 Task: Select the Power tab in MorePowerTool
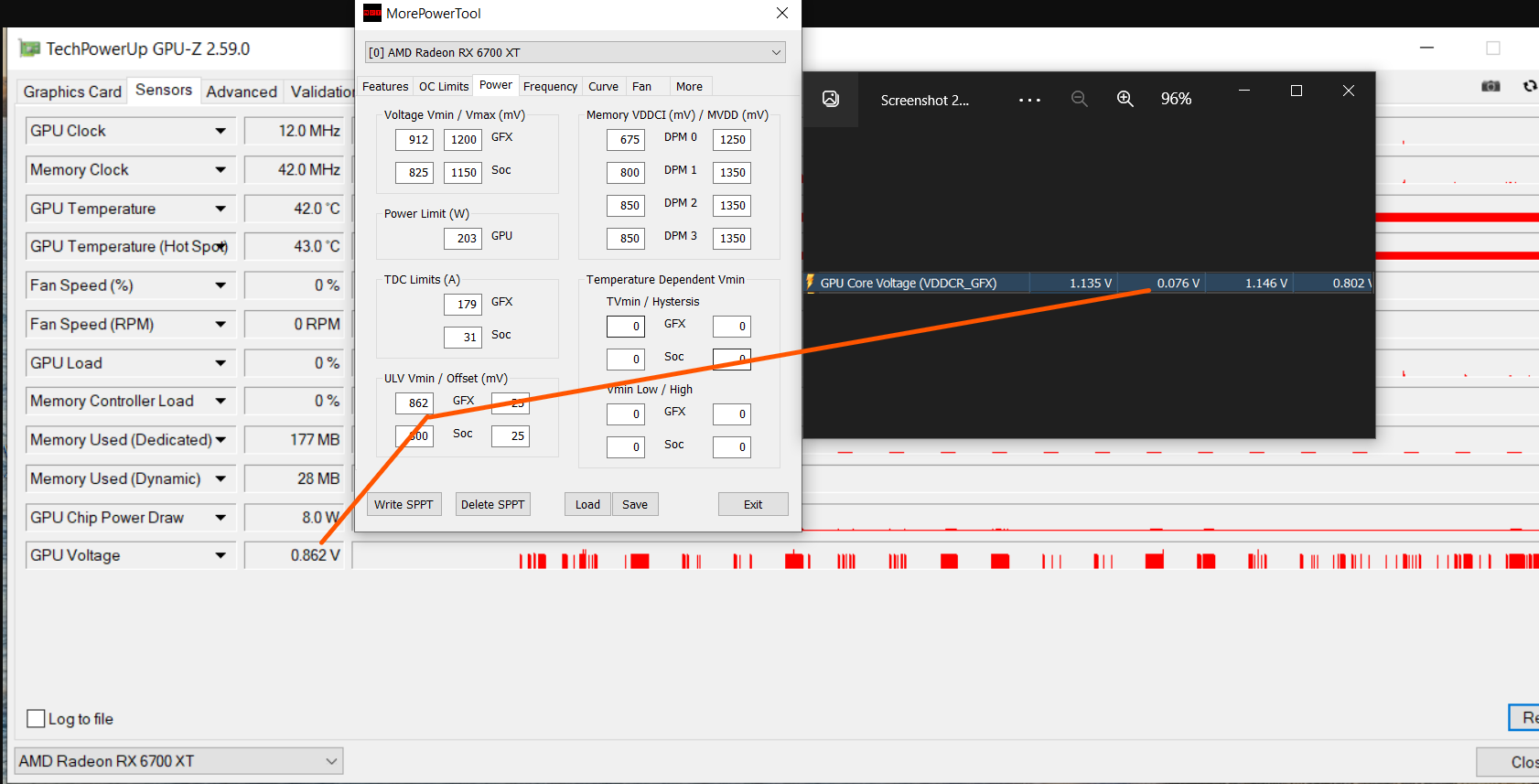click(496, 85)
